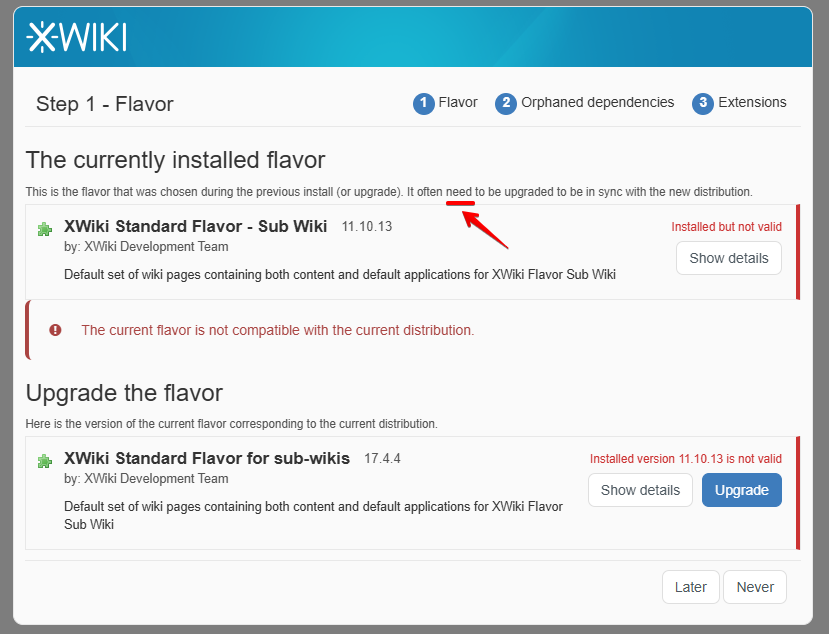Dismiss with the Never button
Viewport: 829px width, 634px height.
(755, 587)
